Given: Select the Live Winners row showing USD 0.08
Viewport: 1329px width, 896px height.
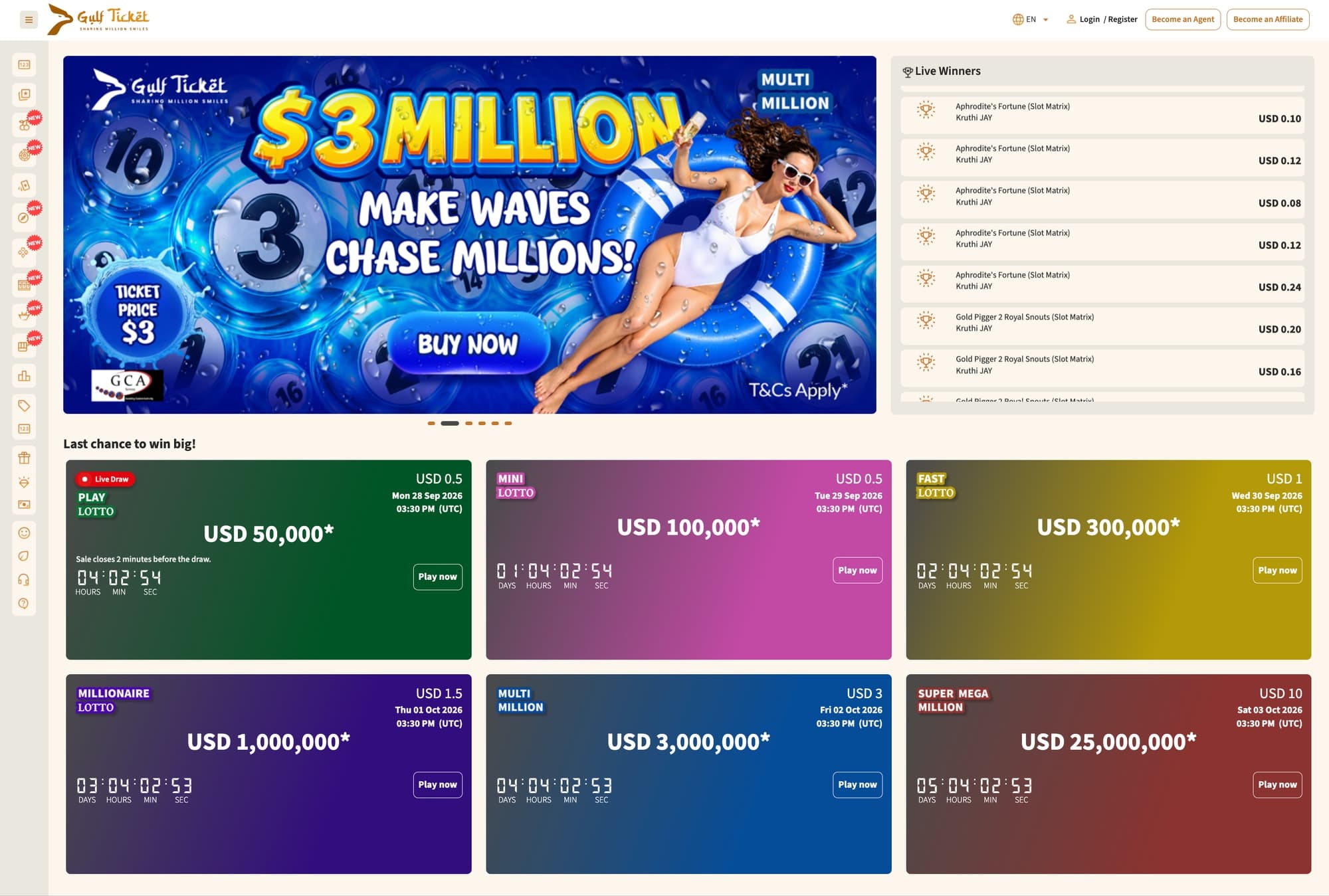Looking at the screenshot, I should coord(1102,199).
